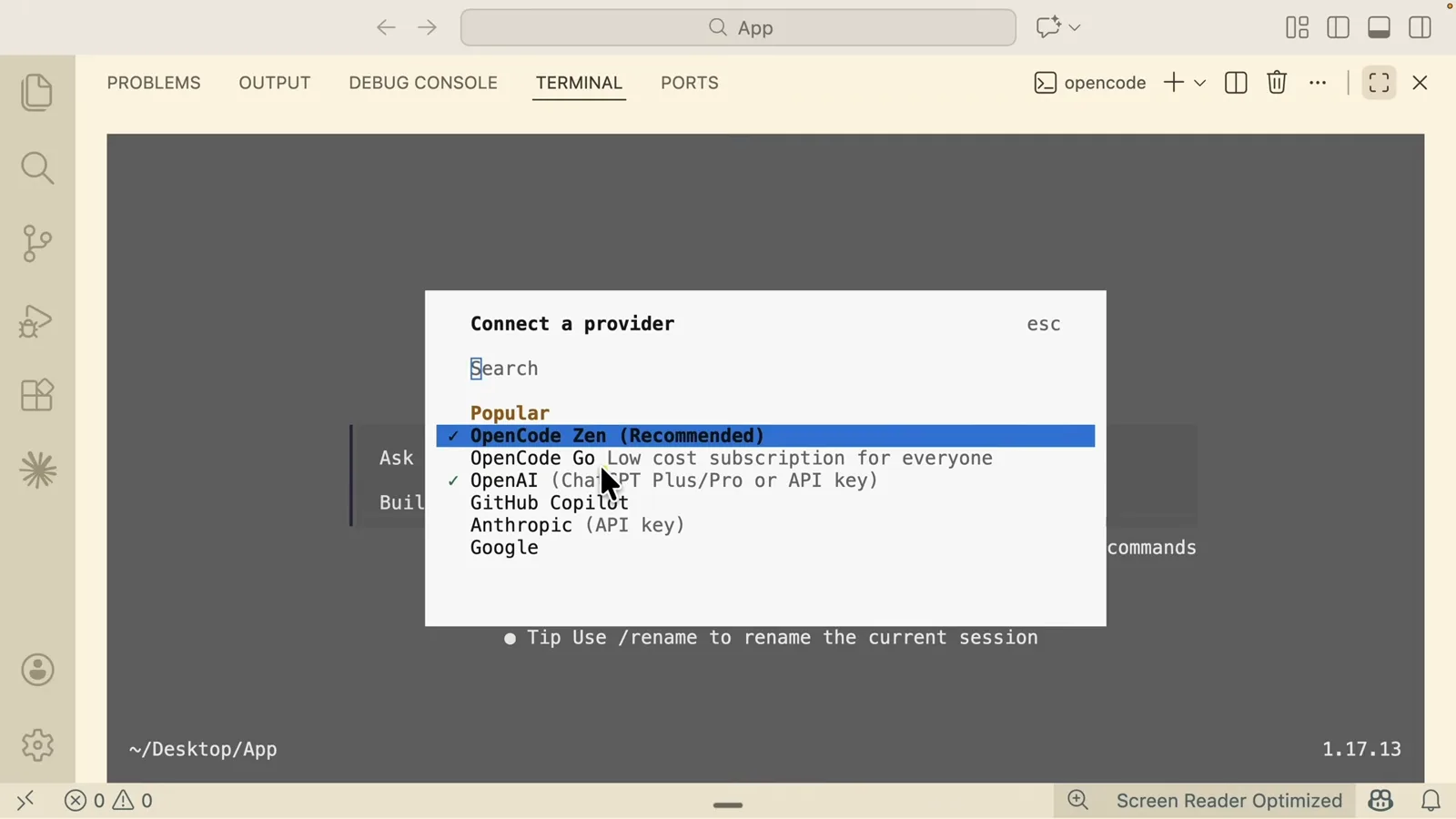1456x819 pixels.
Task: Toggle maximized panel size
Action: point(1379,83)
